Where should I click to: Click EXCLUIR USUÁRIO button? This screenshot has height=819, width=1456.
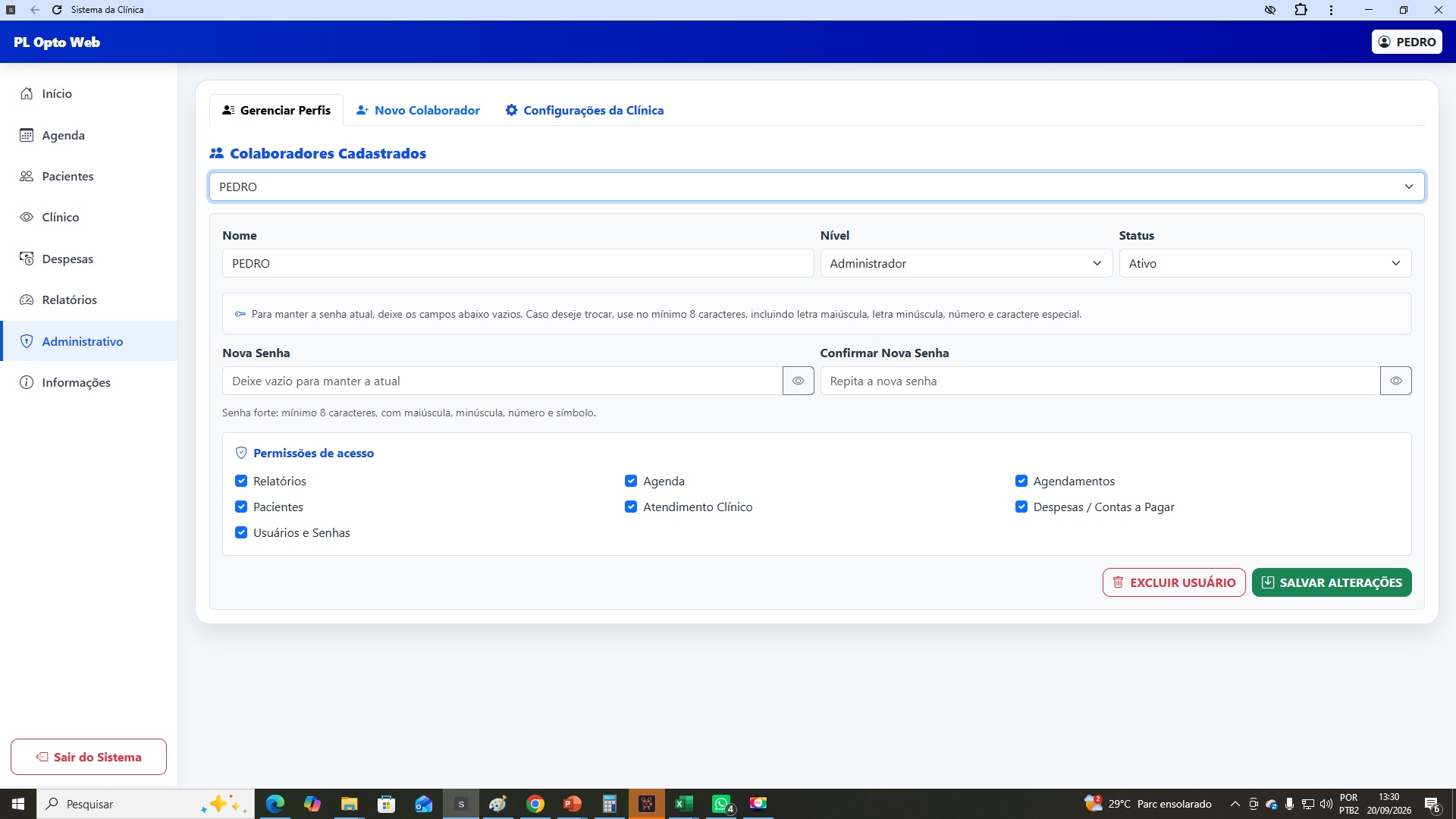(1174, 582)
